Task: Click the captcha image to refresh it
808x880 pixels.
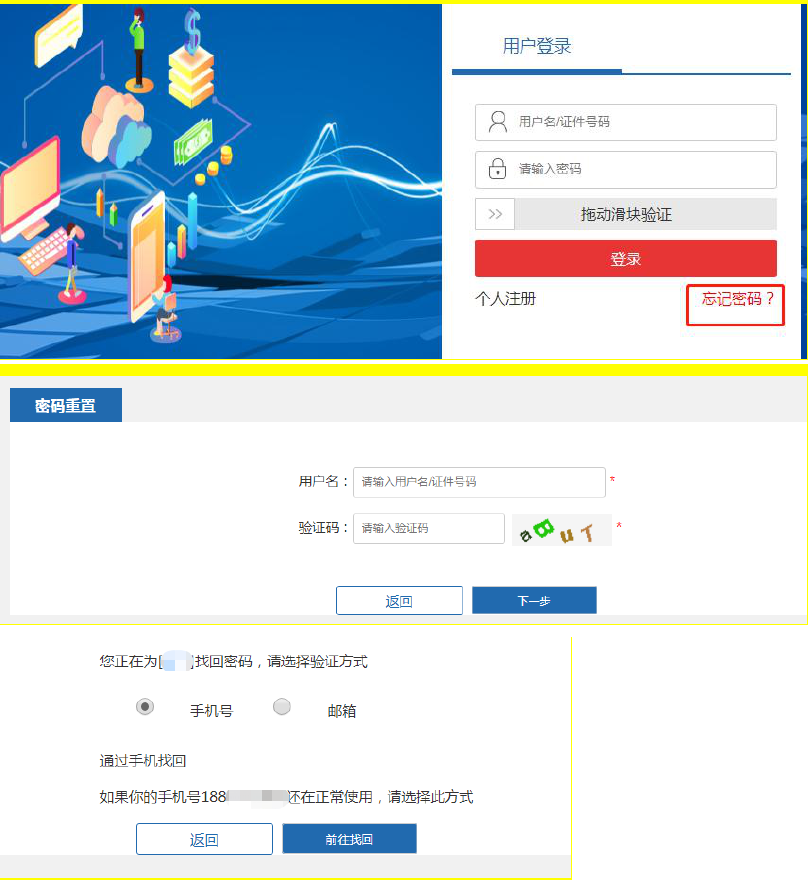Action: 562,529
